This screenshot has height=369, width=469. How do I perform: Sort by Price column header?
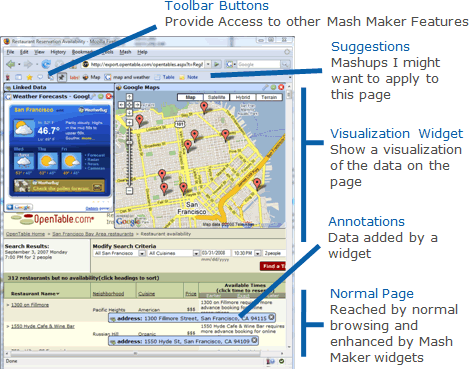coord(191,294)
